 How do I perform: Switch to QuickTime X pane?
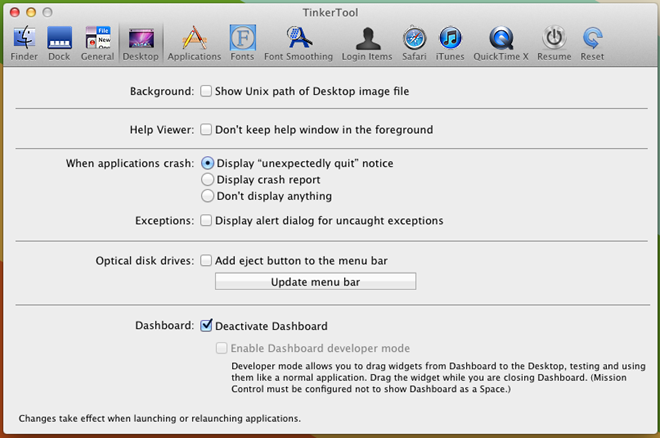[x=501, y=43]
